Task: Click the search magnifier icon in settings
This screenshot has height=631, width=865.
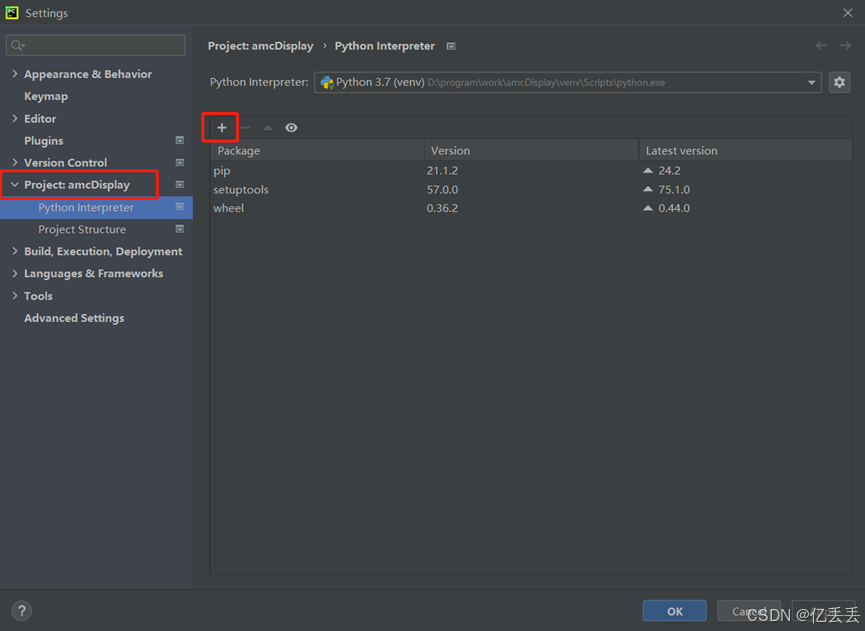Action: click(18, 45)
